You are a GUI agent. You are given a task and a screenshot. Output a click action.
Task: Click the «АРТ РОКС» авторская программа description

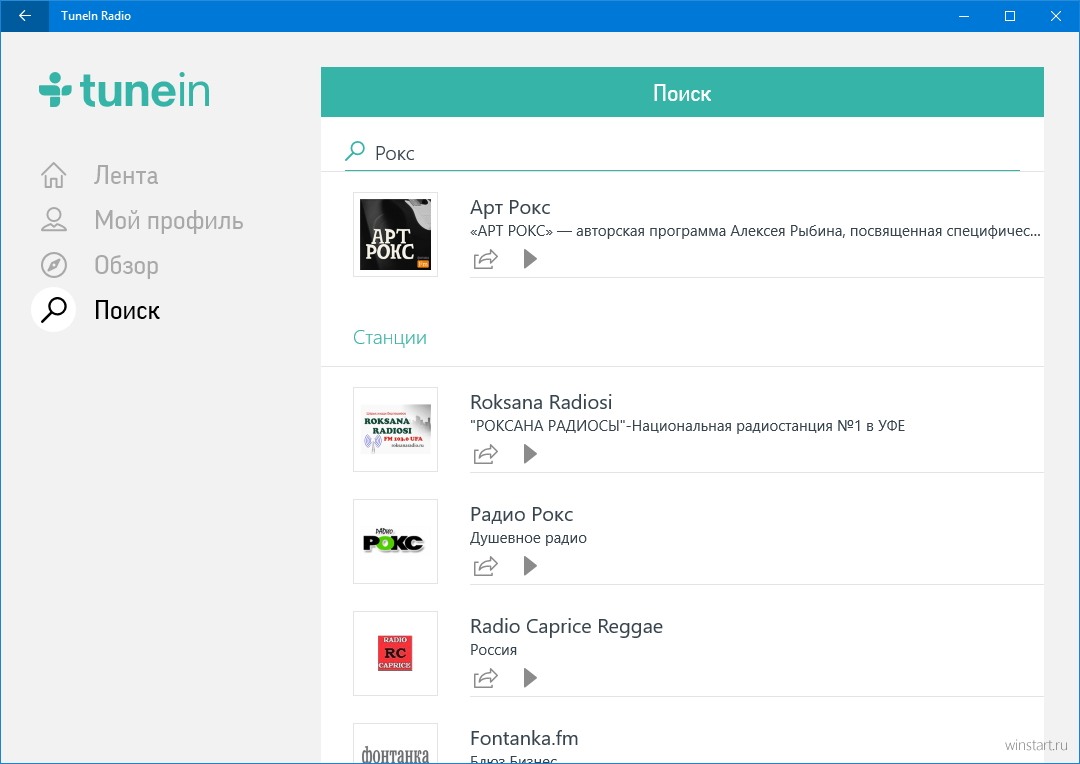755,231
